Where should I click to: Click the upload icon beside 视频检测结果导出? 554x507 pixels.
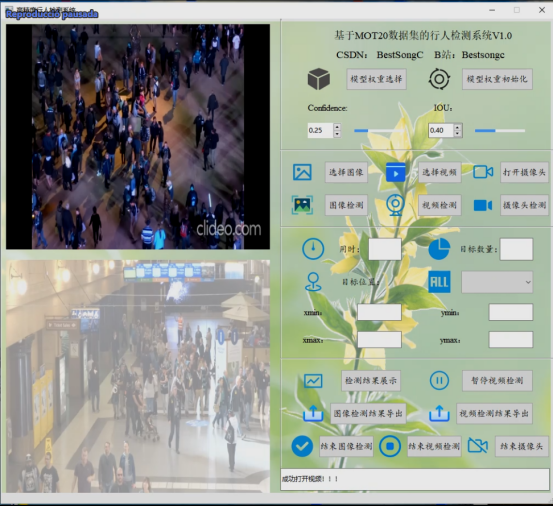tap(439, 413)
